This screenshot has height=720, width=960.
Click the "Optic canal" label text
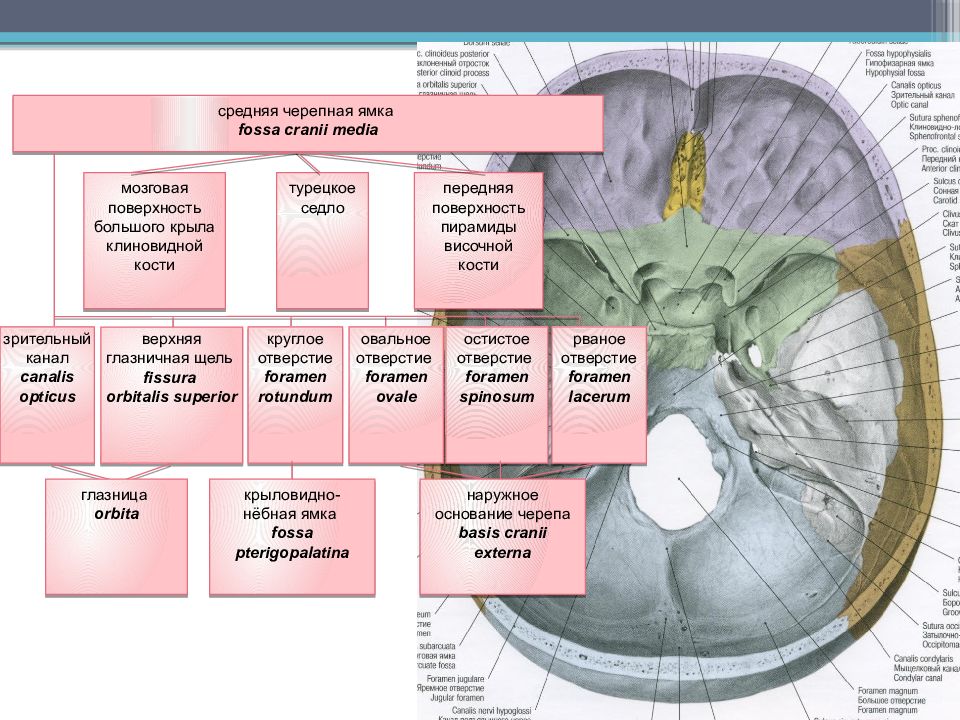909,105
